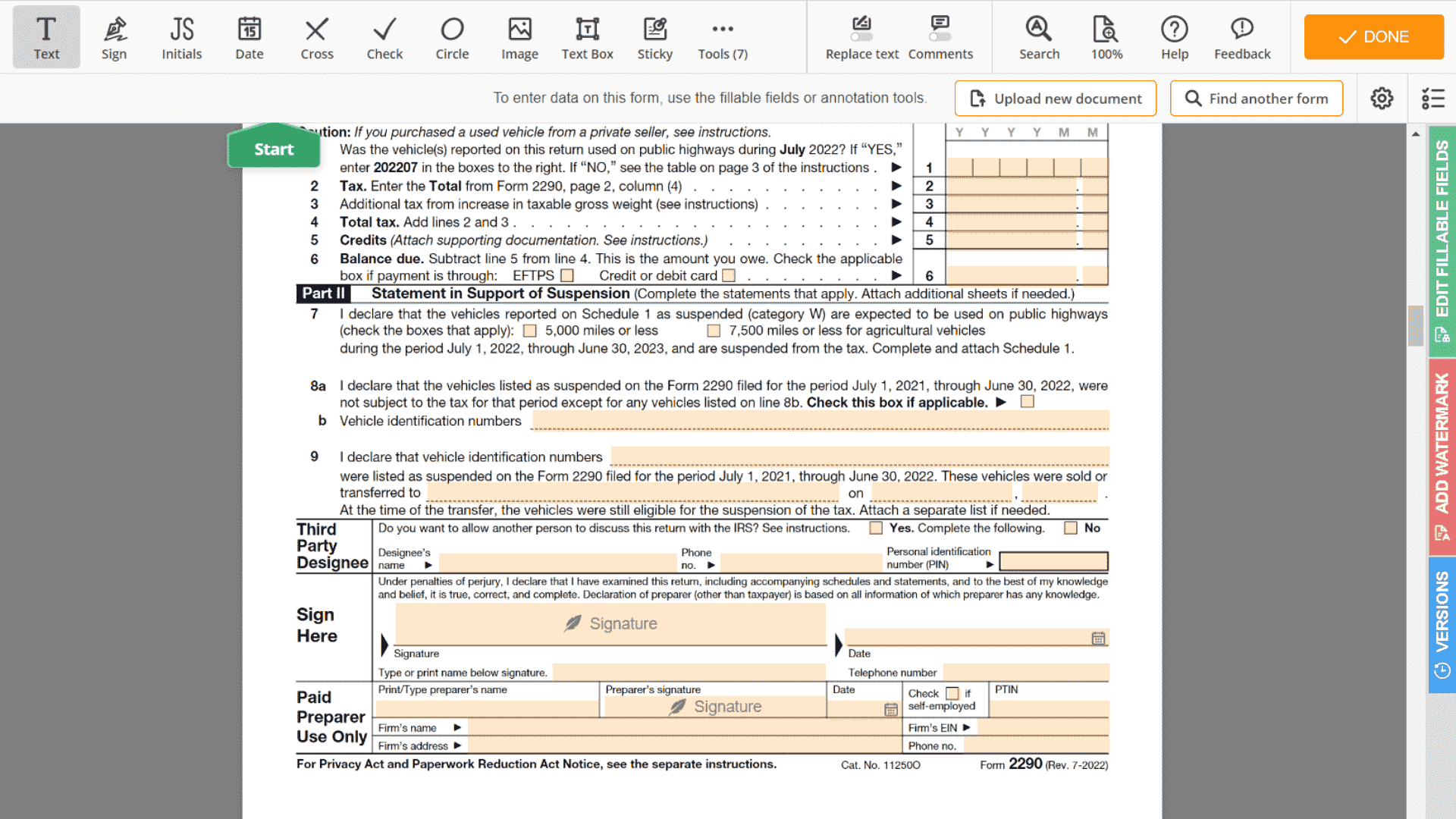Select the Check annotation tool
This screenshot has width=1456, height=819.
tap(384, 36)
